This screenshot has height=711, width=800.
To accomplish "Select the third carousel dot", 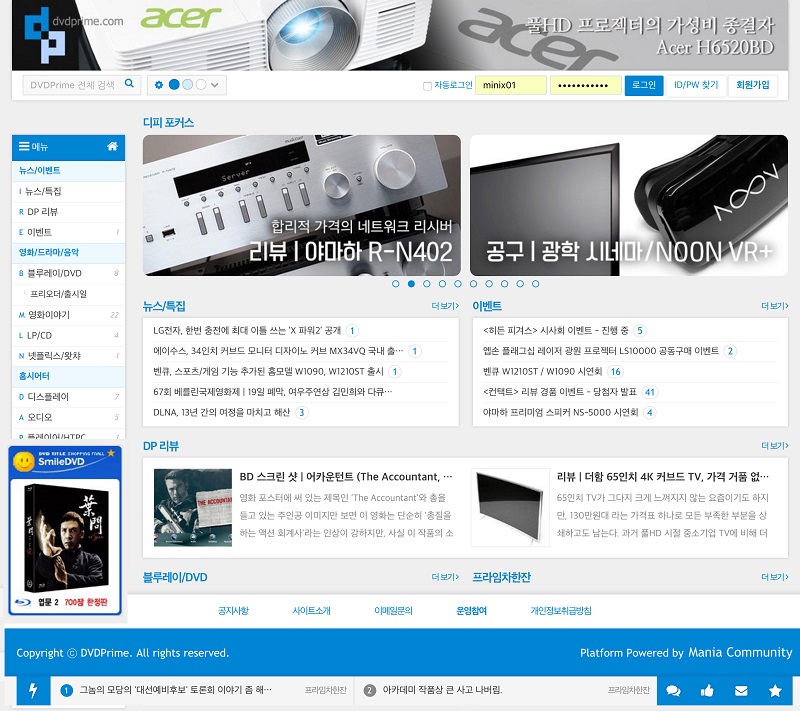I will point(427,284).
